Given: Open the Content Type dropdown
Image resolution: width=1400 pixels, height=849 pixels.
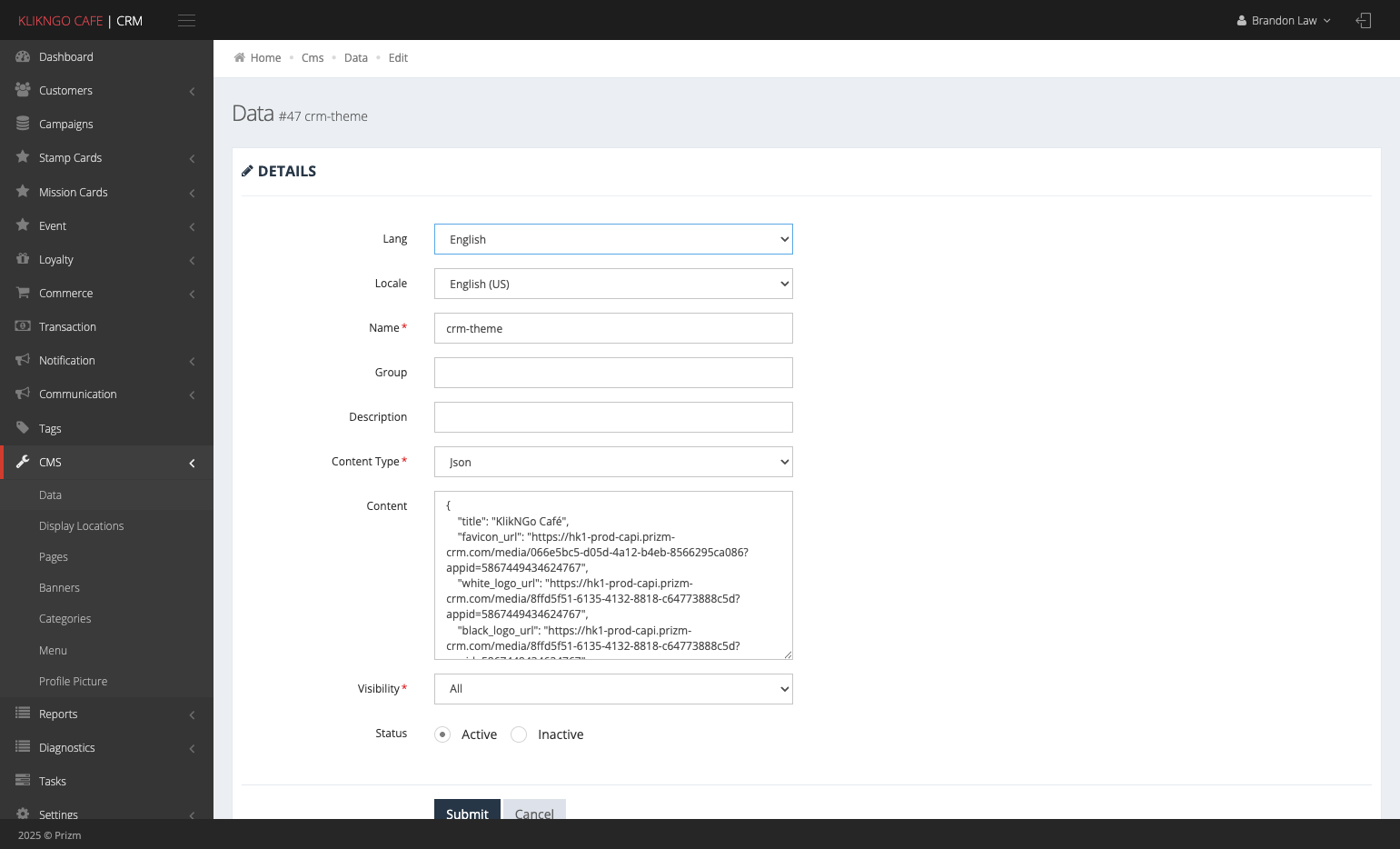Looking at the screenshot, I should [613, 462].
